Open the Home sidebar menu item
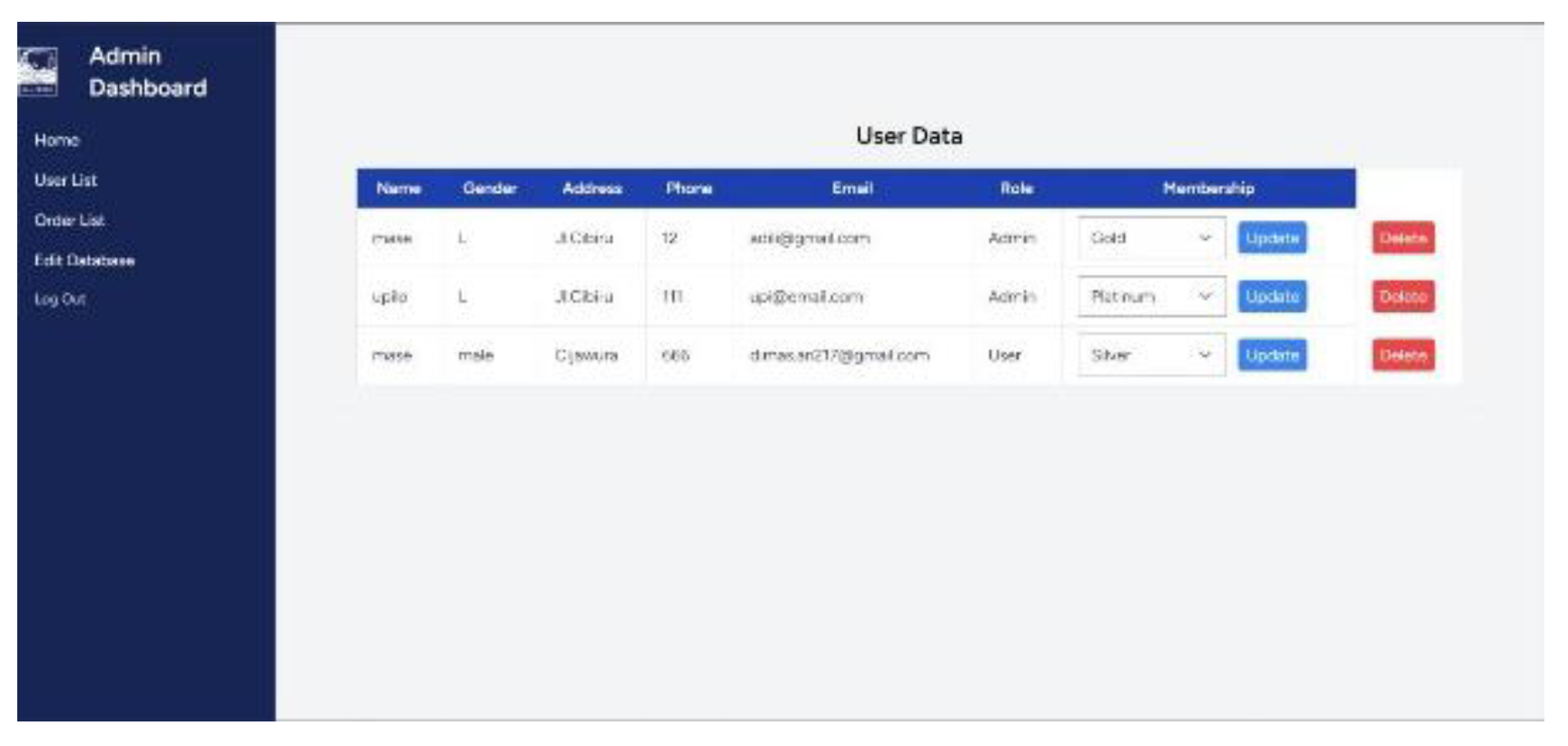 click(56, 140)
